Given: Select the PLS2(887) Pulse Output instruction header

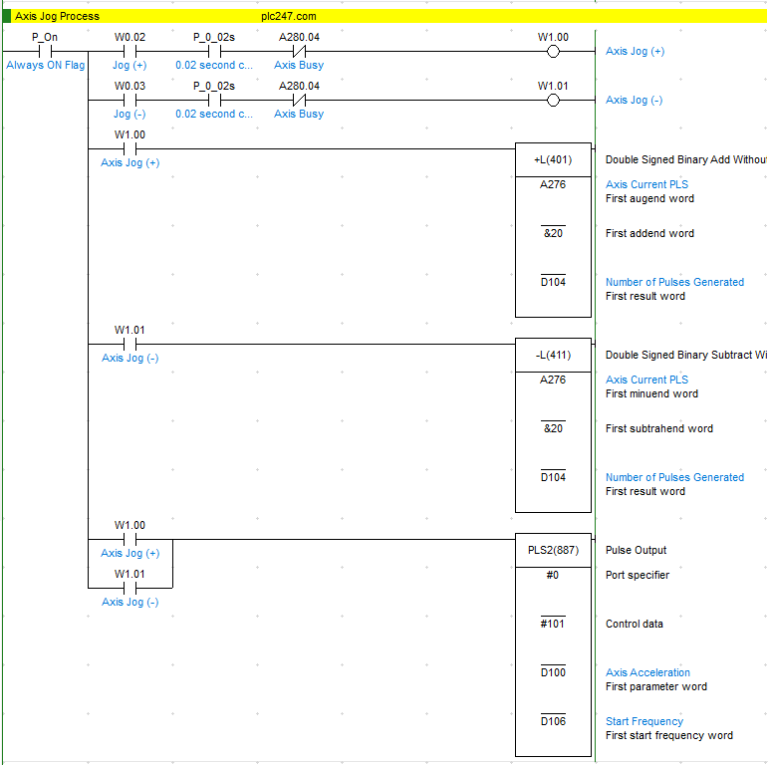Looking at the screenshot, I should point(553,550).
